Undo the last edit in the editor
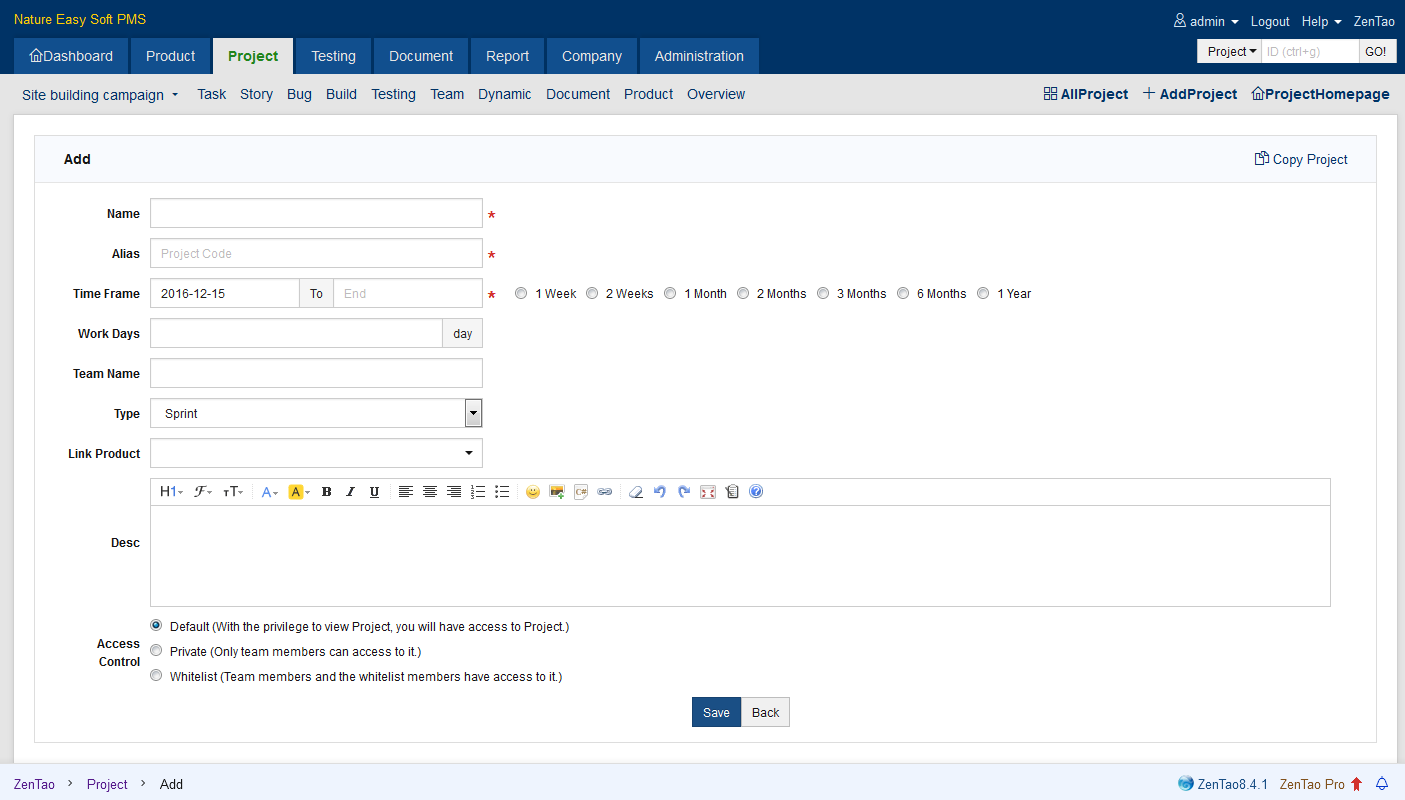The height and width of the screenshot is (800, 1405). pyautogui.click(x=659, y=492)
